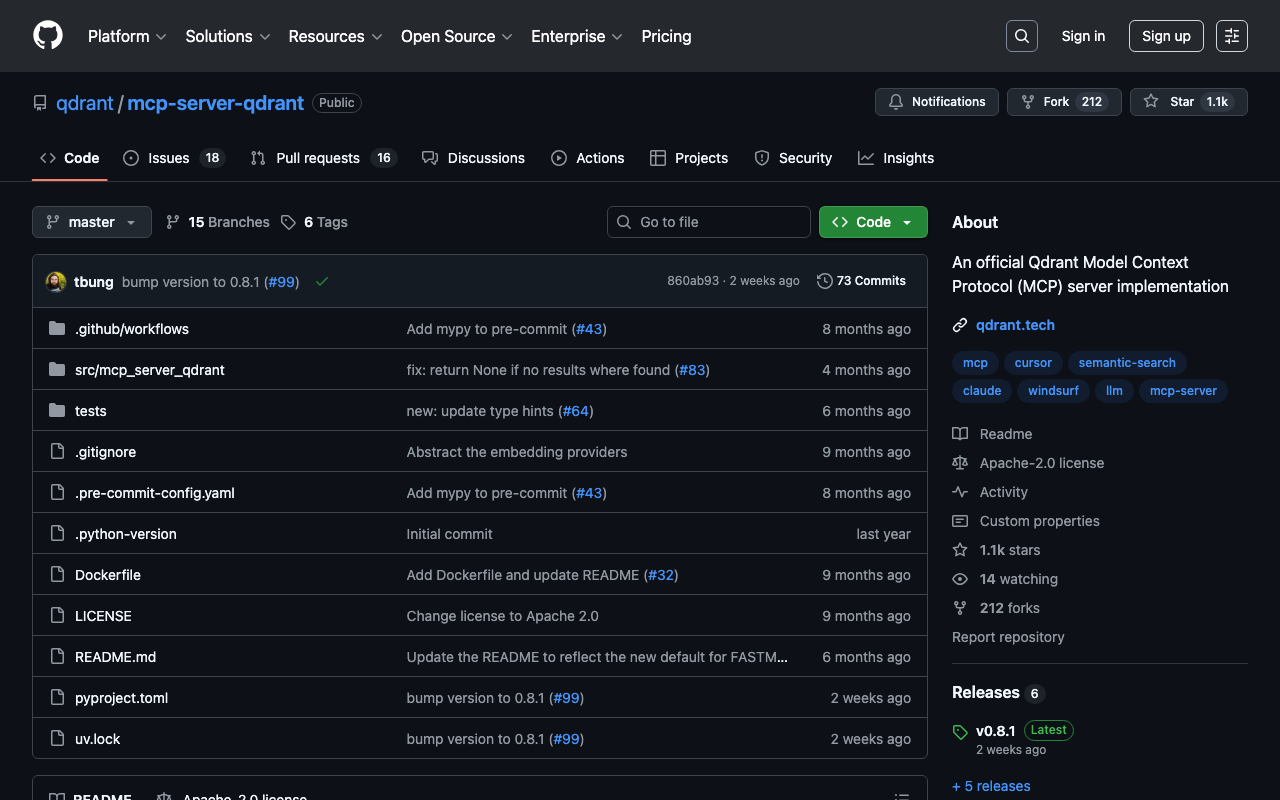1280x800 pixels.
Task: Open the .github/workflows folder
Action: (x=131, y=329)
